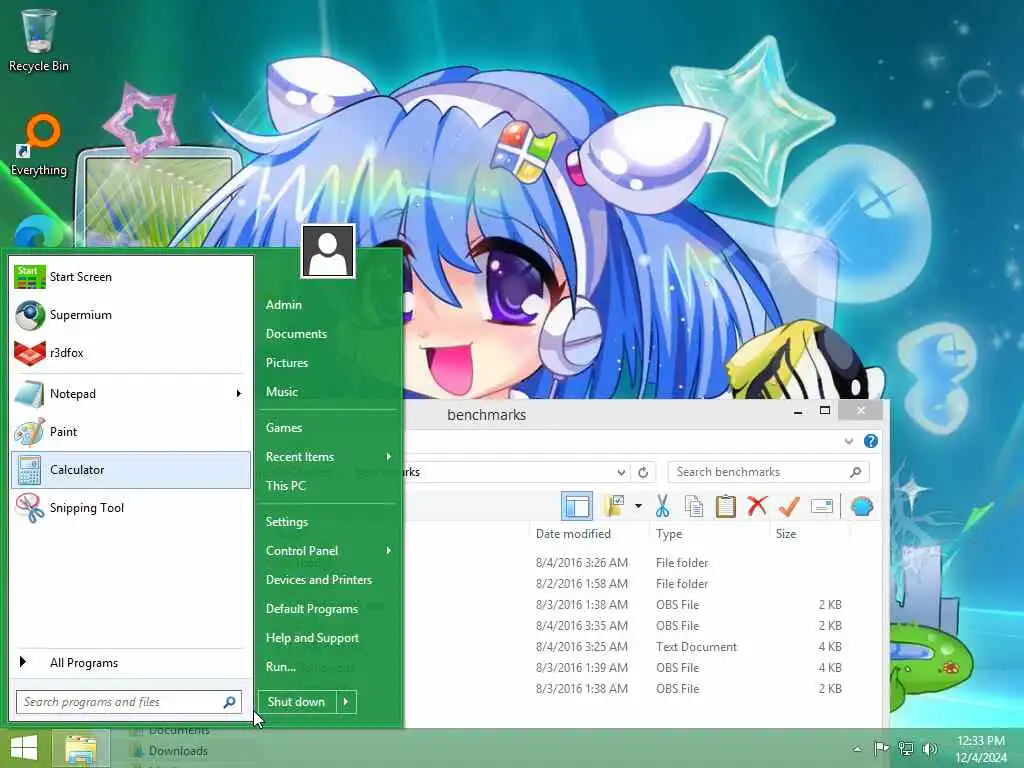This screenshot has height=768, width=1024.
Task: Open Start Screen from the Start menu
Action: click(x=131, y=277)
